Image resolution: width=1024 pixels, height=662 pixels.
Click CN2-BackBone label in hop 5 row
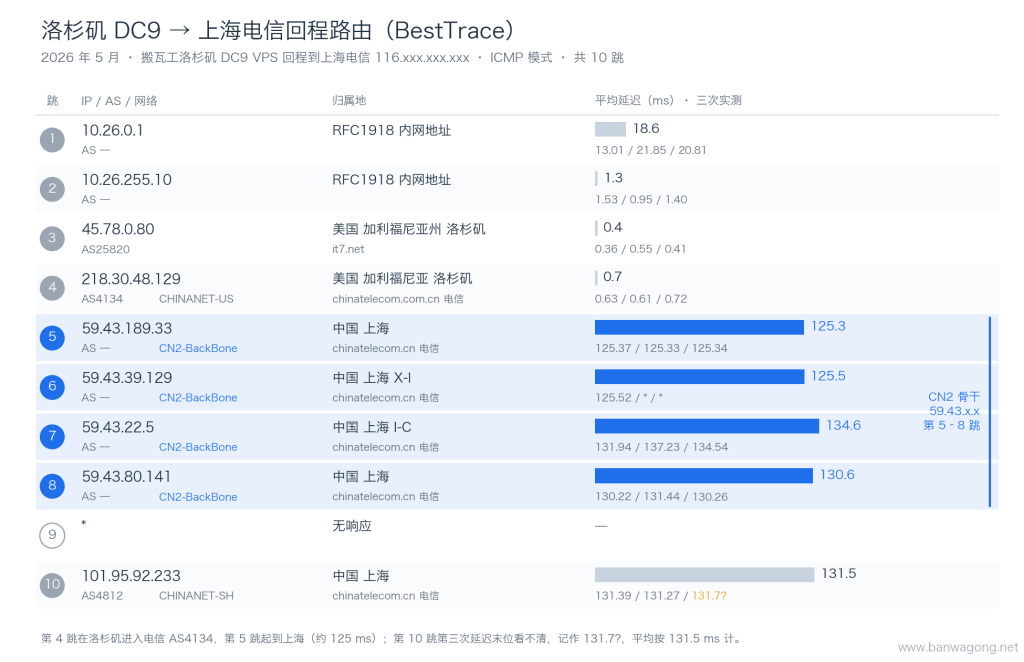pyautogui.click(x=198, y=349)
